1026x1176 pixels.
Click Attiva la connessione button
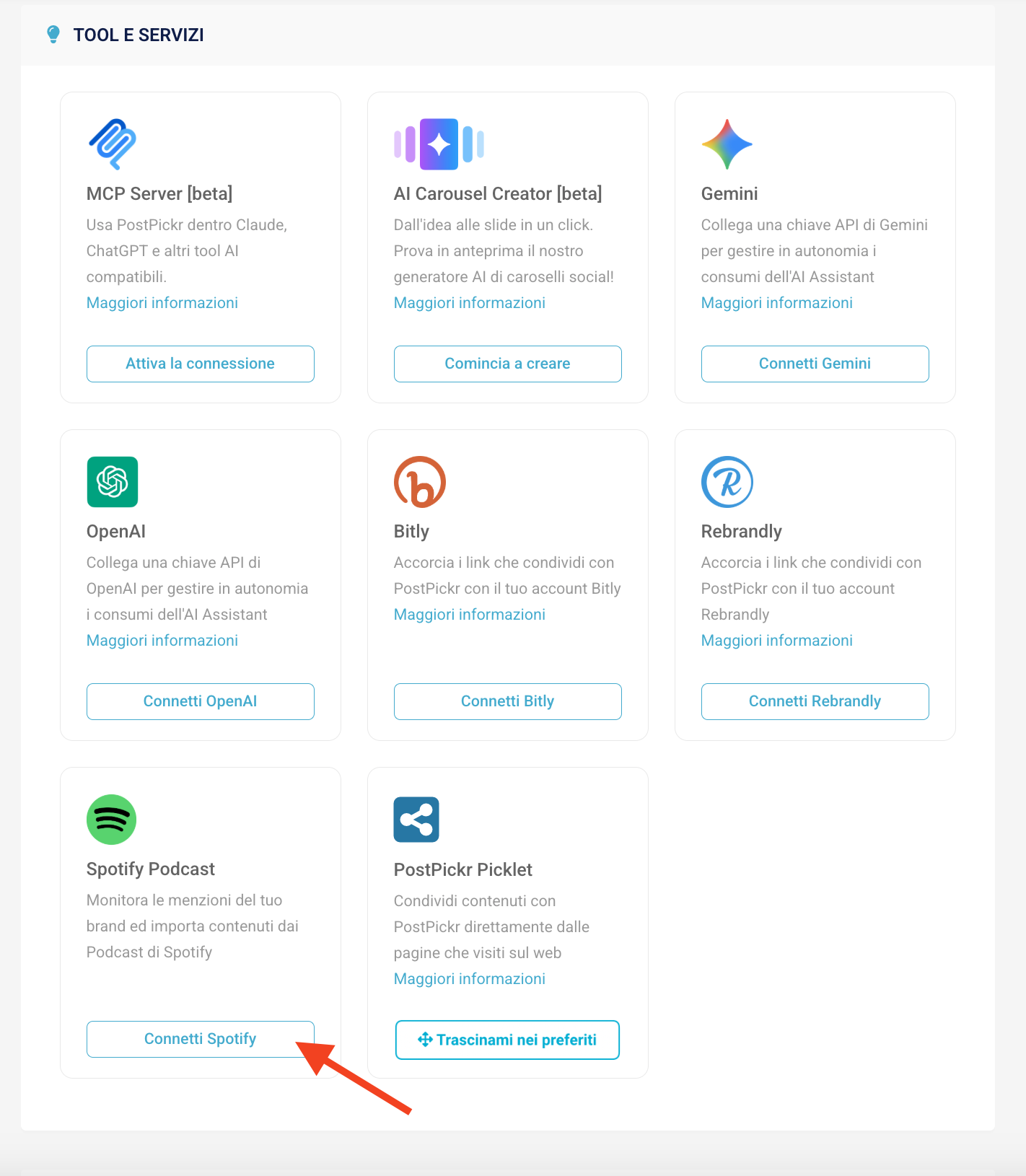[x=201, y=364]
